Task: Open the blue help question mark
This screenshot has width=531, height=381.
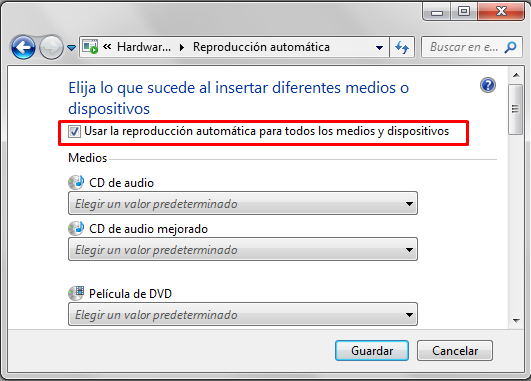Action: click(x=488, y=85)
